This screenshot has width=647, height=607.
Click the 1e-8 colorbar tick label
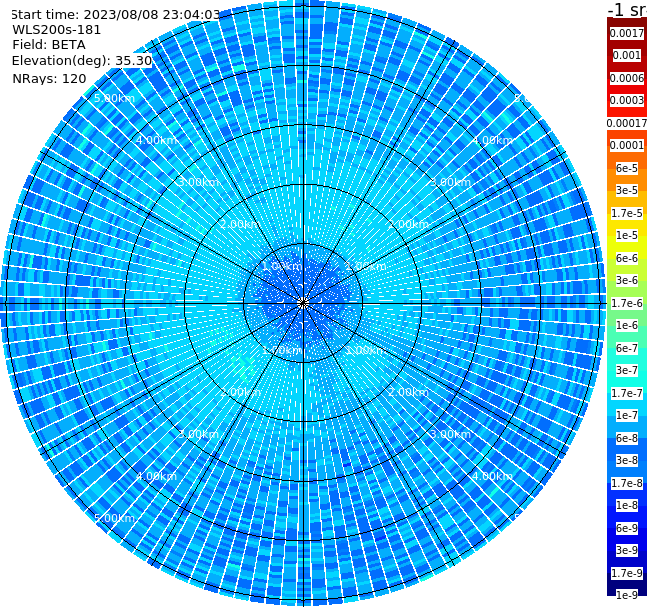627,505
